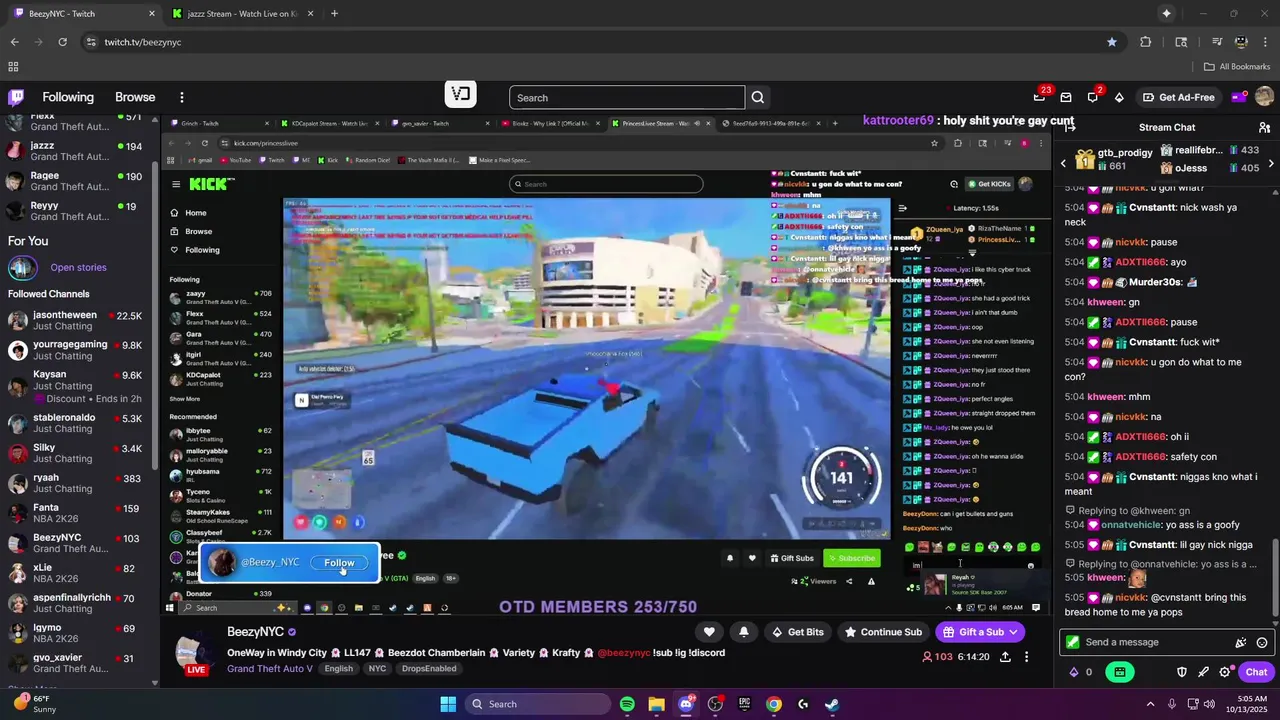Open Steam from the taskbar
1280x720 pixels.
point(832,704)
